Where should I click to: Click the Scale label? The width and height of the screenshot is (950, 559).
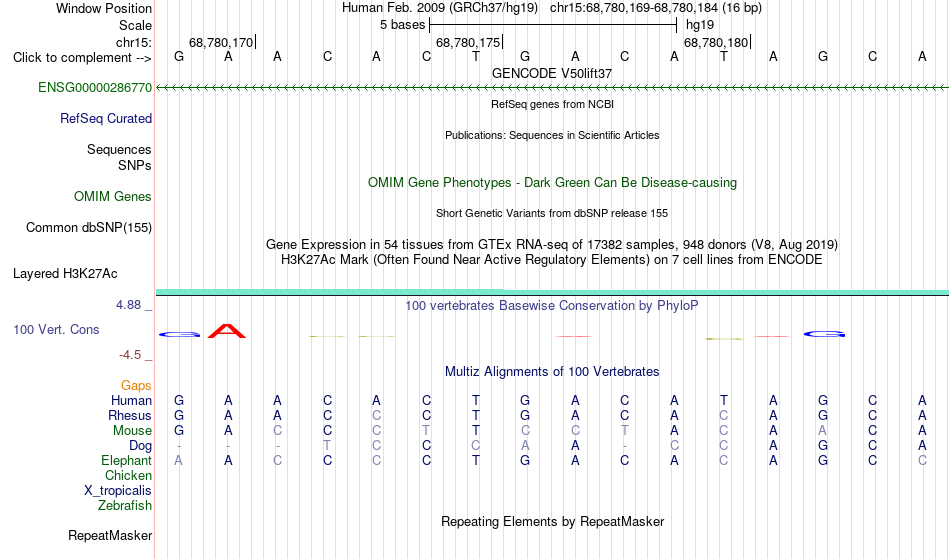tap(136, 25)
